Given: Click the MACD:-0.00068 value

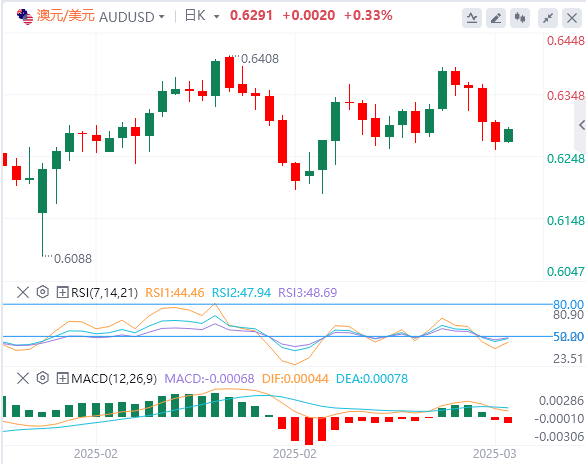Looking at the screenshot, I should click(209, 379).
